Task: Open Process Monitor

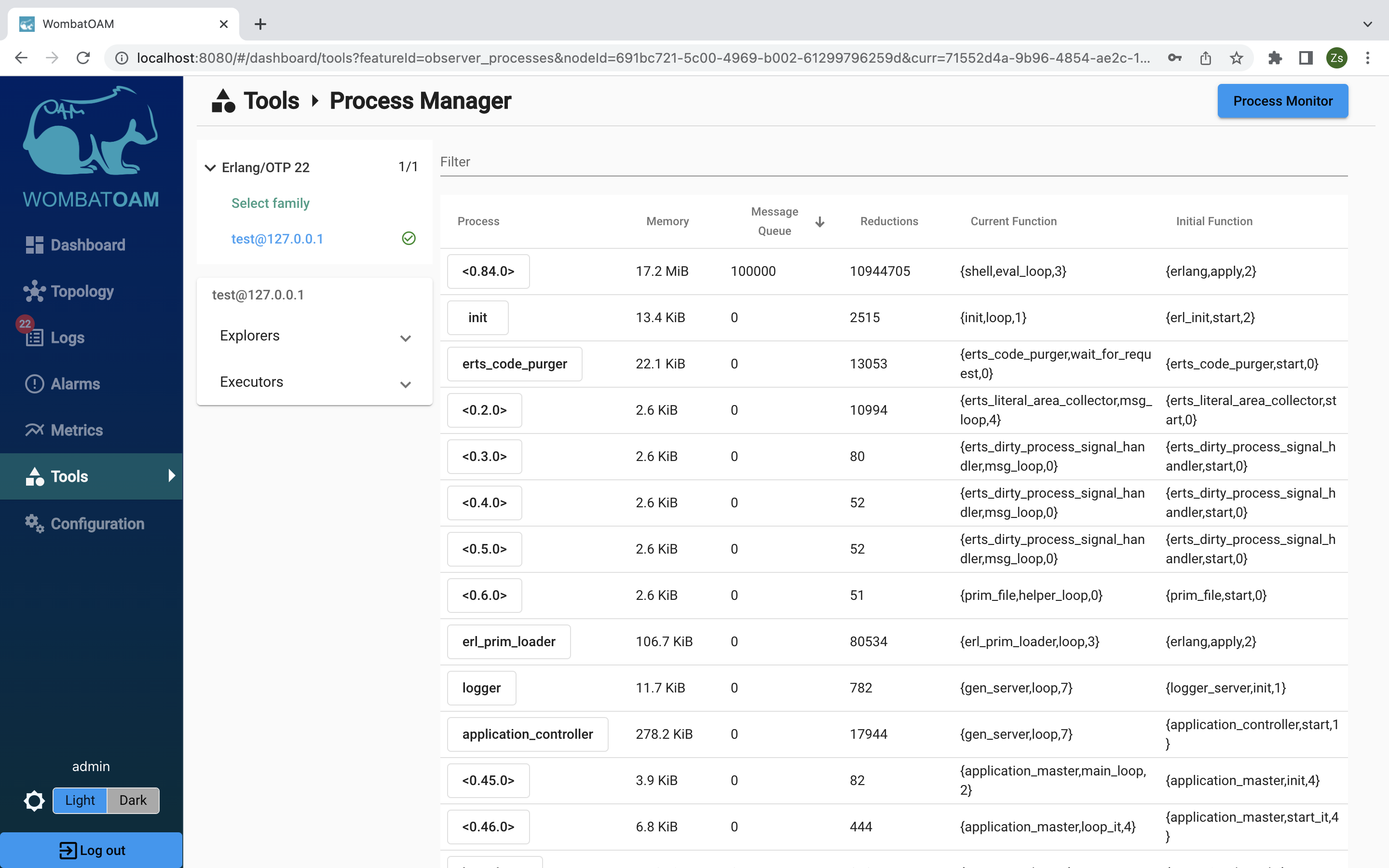Action: click(x=1282, y=101)
